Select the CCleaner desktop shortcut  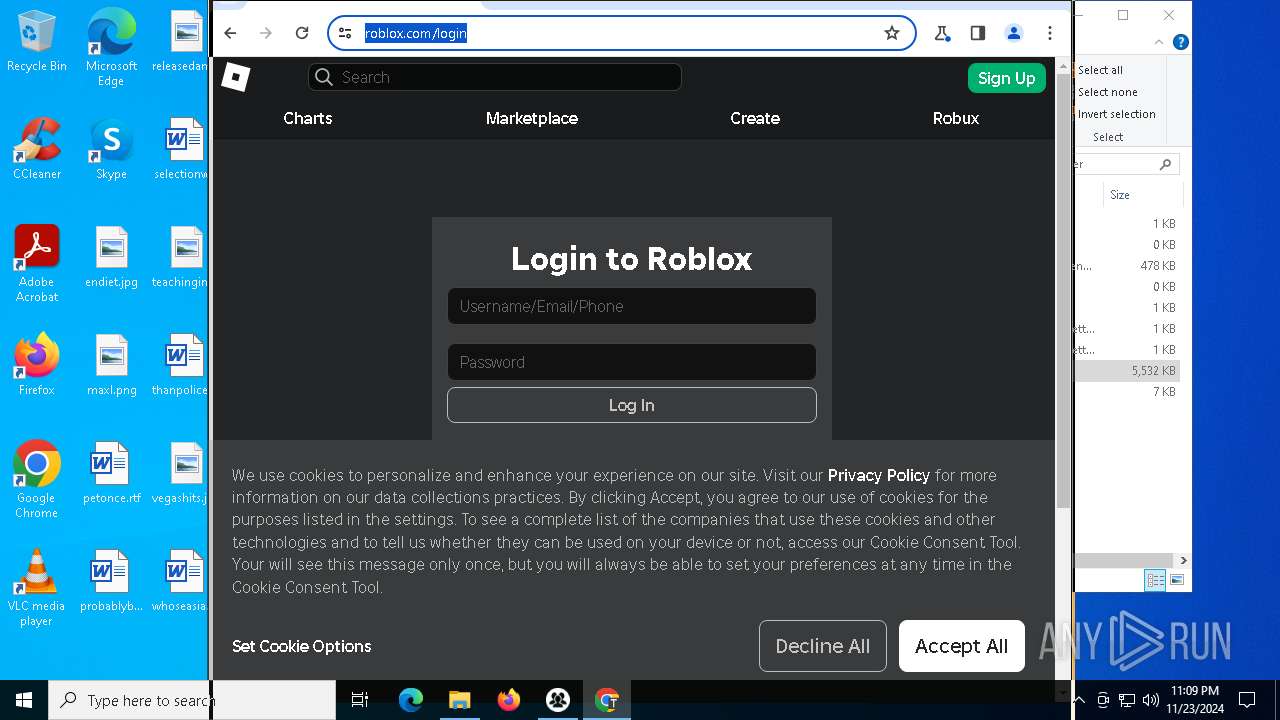click(37, 149)
